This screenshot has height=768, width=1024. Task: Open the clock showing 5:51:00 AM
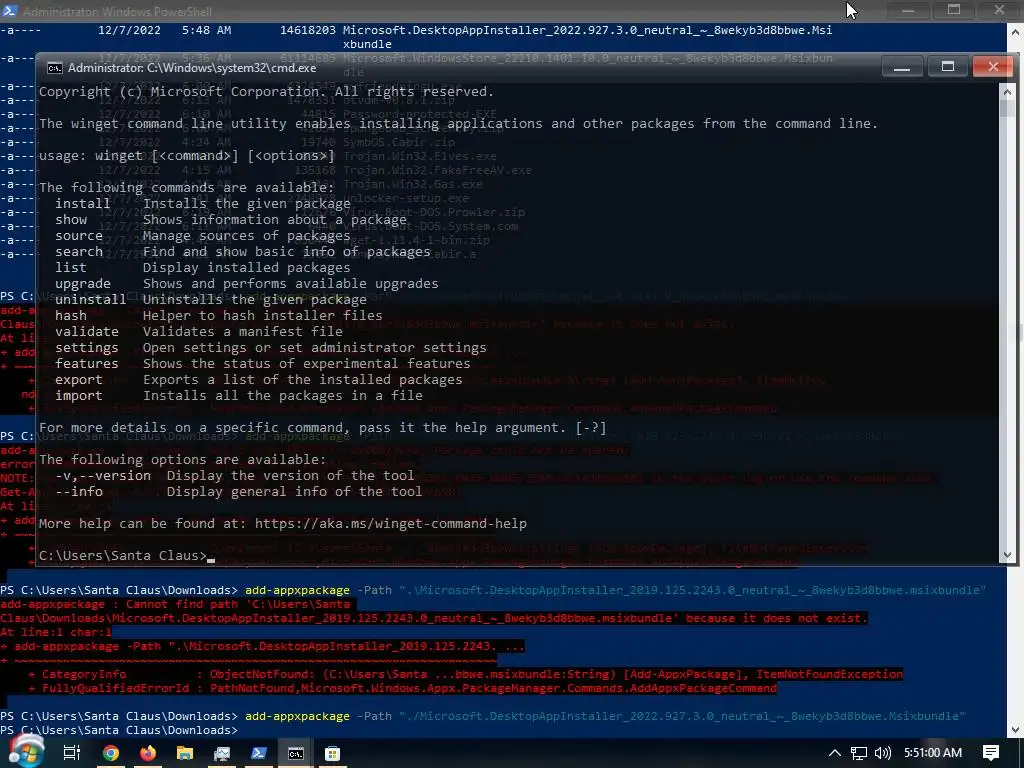(933, 753)
